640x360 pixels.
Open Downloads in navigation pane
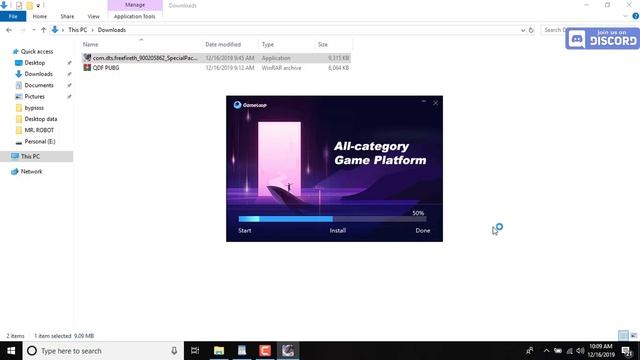[x=38, y=74]
